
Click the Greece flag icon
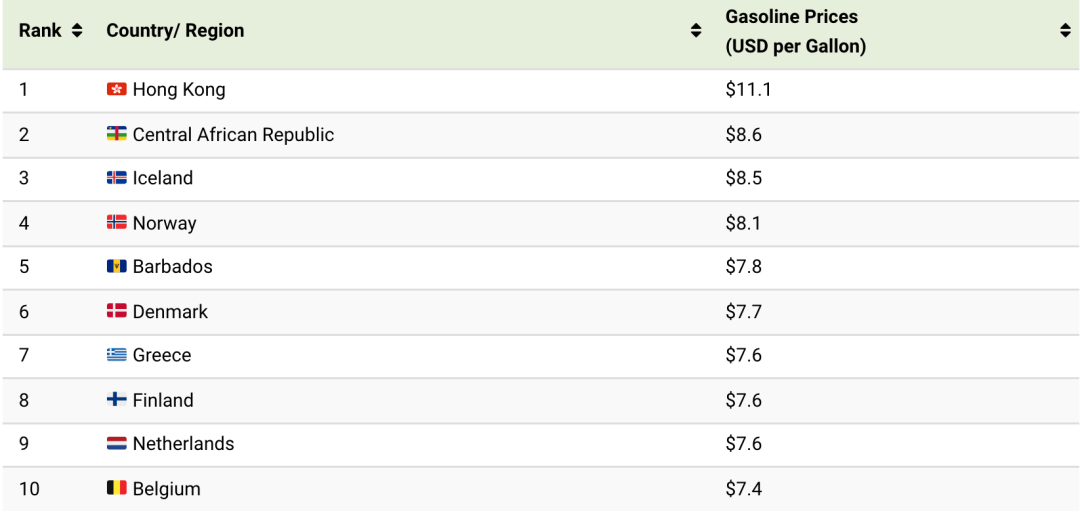[116, 355]
